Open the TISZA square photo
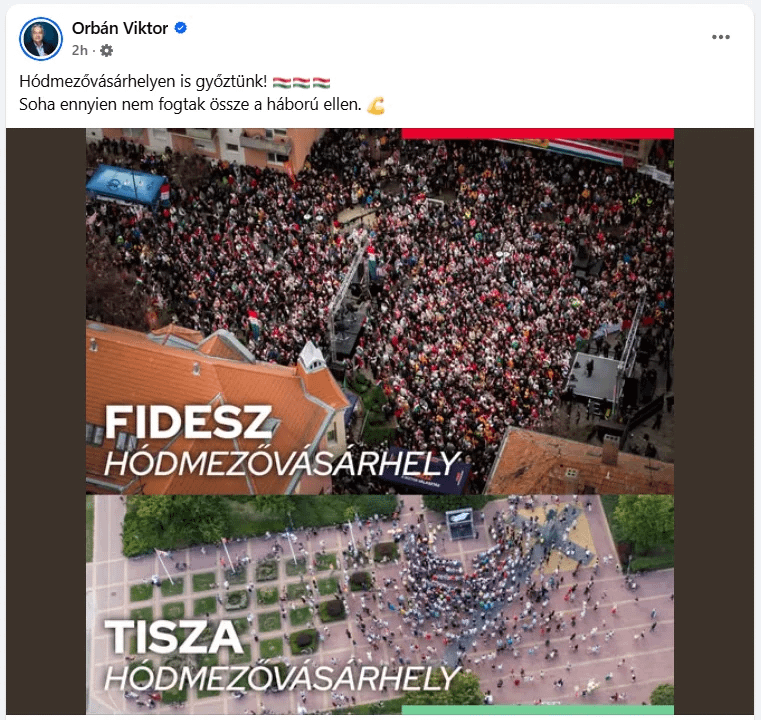 (380, 605)
